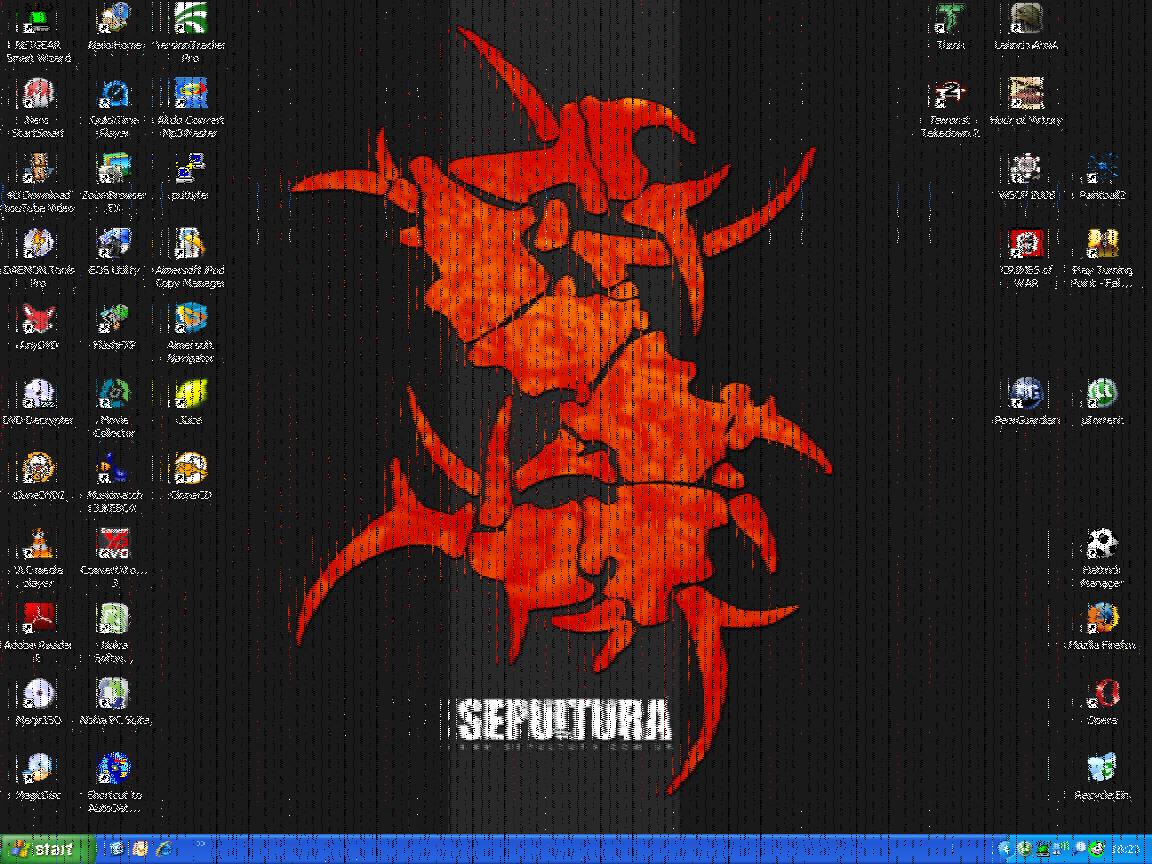Open the Movie Collector shortcut

(x=114, y=408)
